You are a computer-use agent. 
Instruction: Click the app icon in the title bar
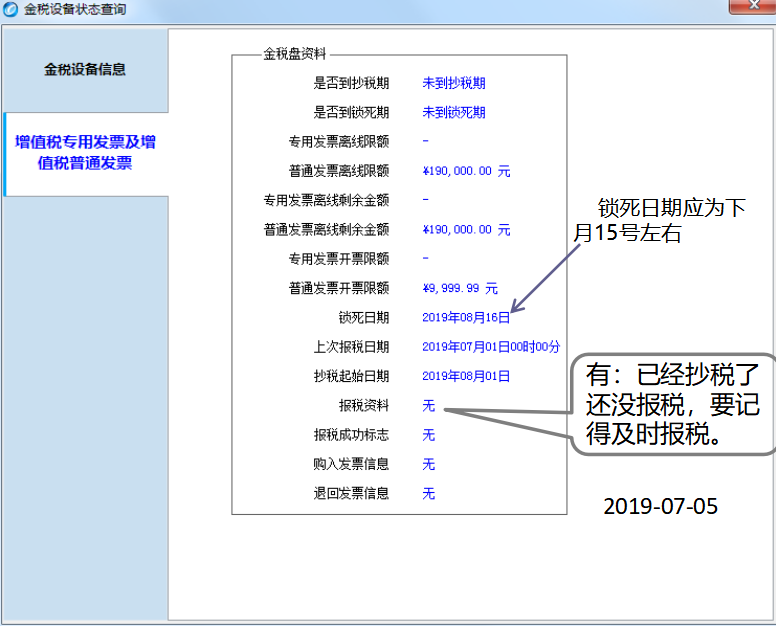tap(10, 9)
